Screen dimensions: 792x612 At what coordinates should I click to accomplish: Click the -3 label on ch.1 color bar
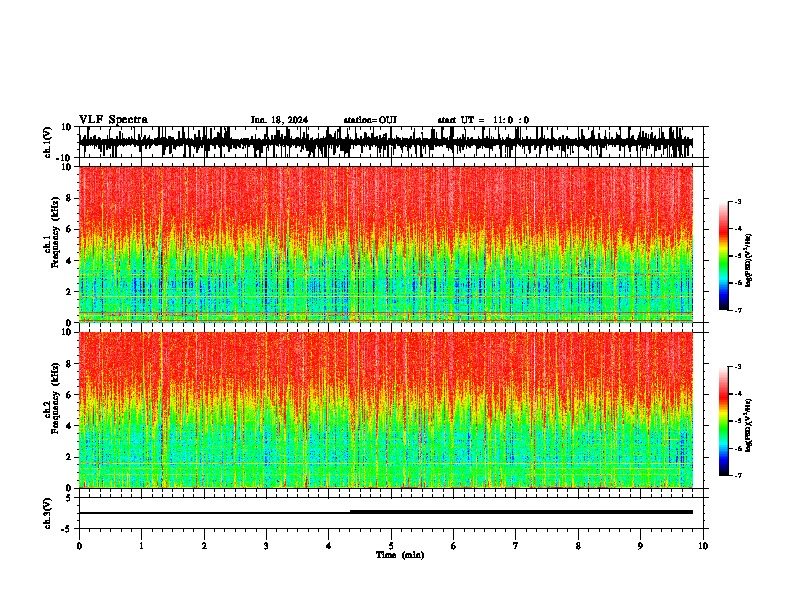tap(737, 202)
